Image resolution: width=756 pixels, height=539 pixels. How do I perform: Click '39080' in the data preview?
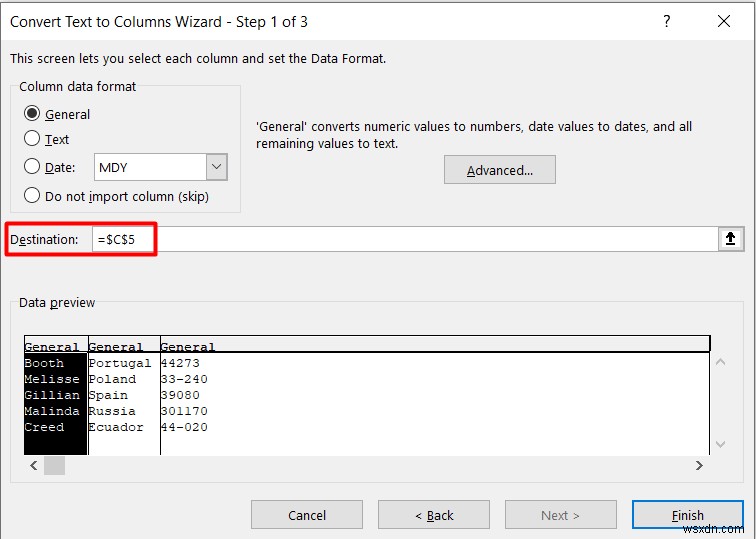[x=180, y=395]
